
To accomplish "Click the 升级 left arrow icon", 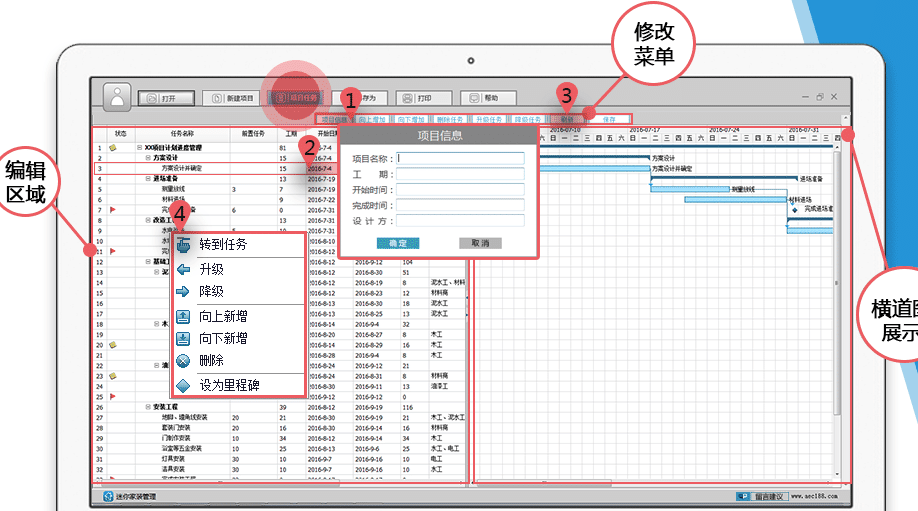I will click(x=183, y=270).
